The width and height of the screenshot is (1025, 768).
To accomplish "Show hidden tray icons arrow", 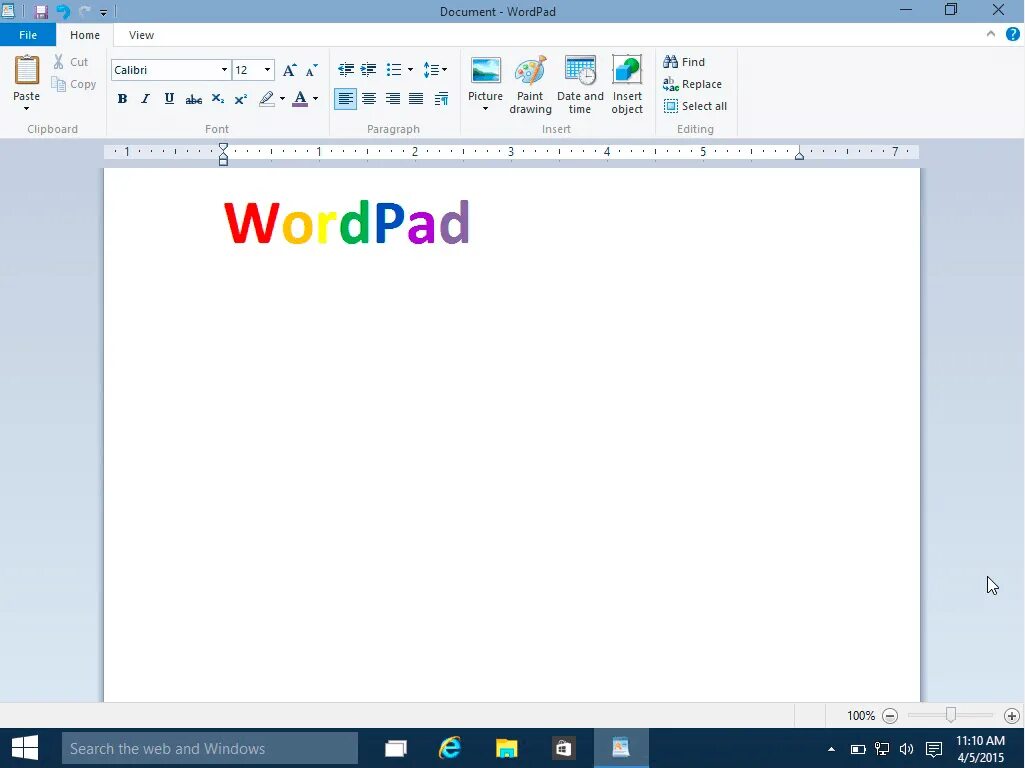I will point(832,749).
